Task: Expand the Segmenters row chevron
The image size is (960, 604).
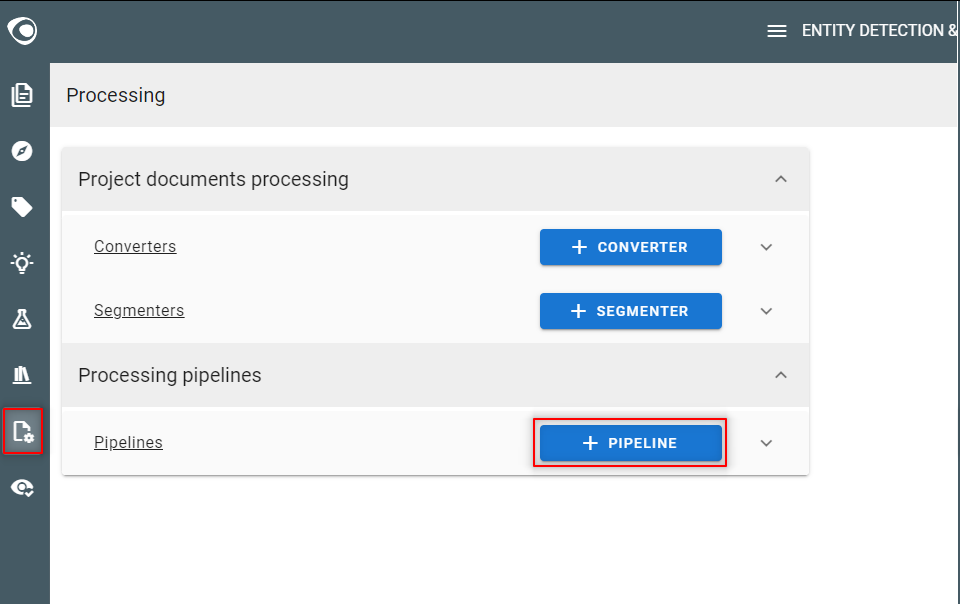Action: [766, 311]
